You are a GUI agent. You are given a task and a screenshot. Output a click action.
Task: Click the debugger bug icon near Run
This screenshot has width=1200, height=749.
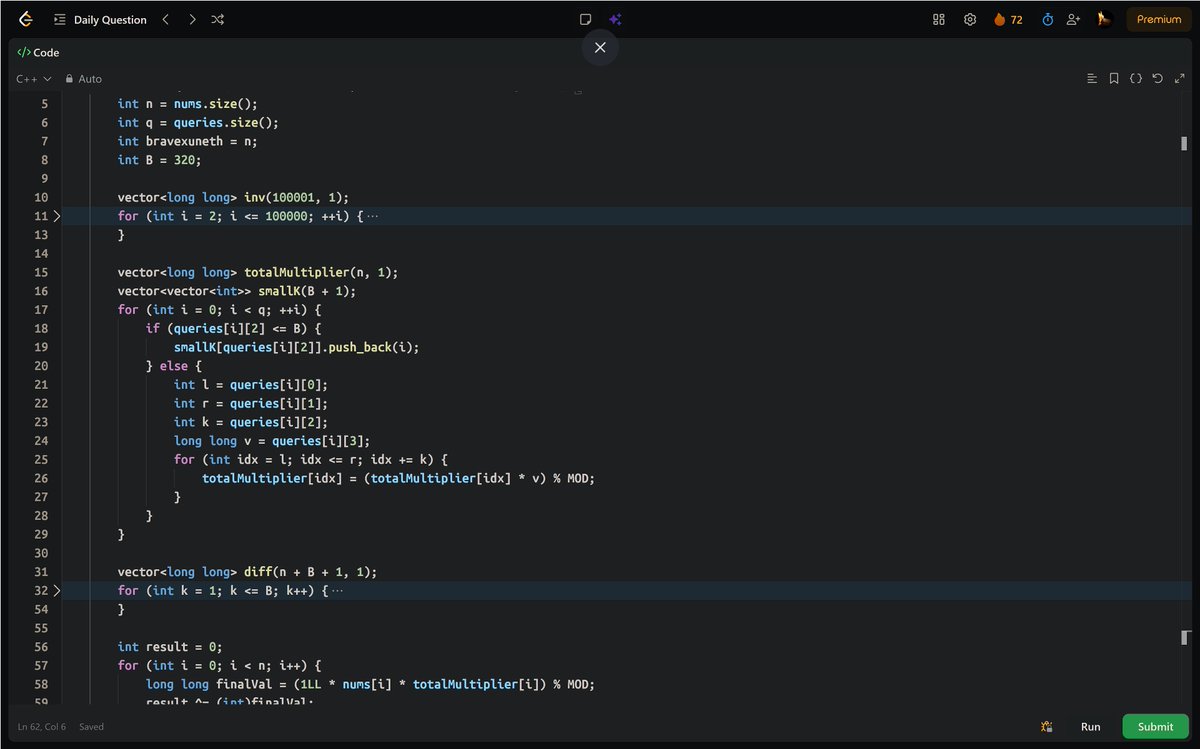click(1046, 727)
